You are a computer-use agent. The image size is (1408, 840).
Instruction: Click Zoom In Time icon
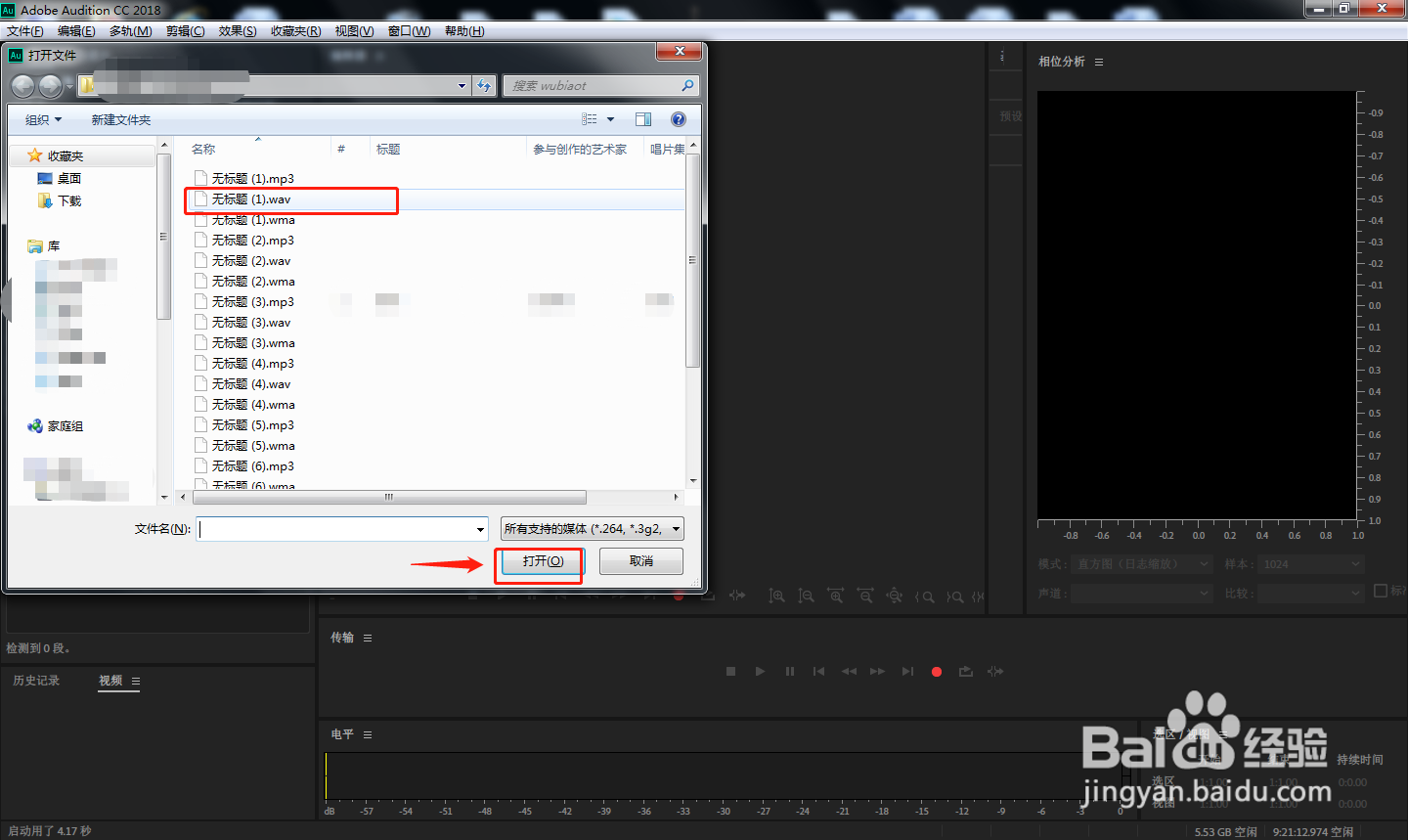tap(835, 596)
